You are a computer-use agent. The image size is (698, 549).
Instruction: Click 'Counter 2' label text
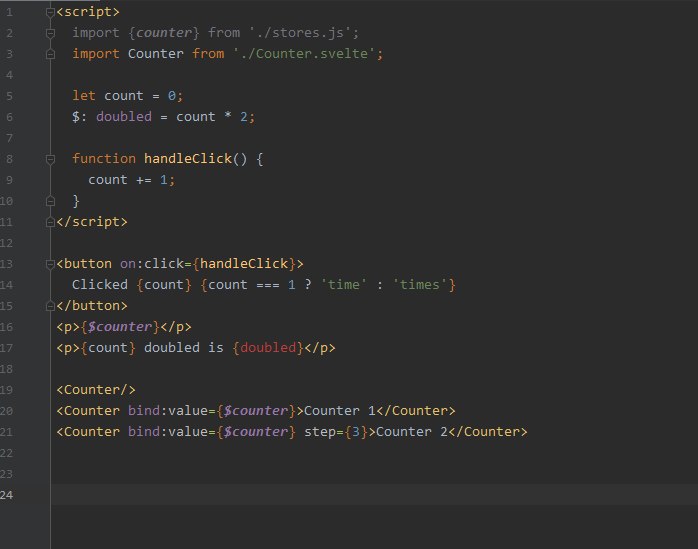pyautogui.click(x=412, y=432)
